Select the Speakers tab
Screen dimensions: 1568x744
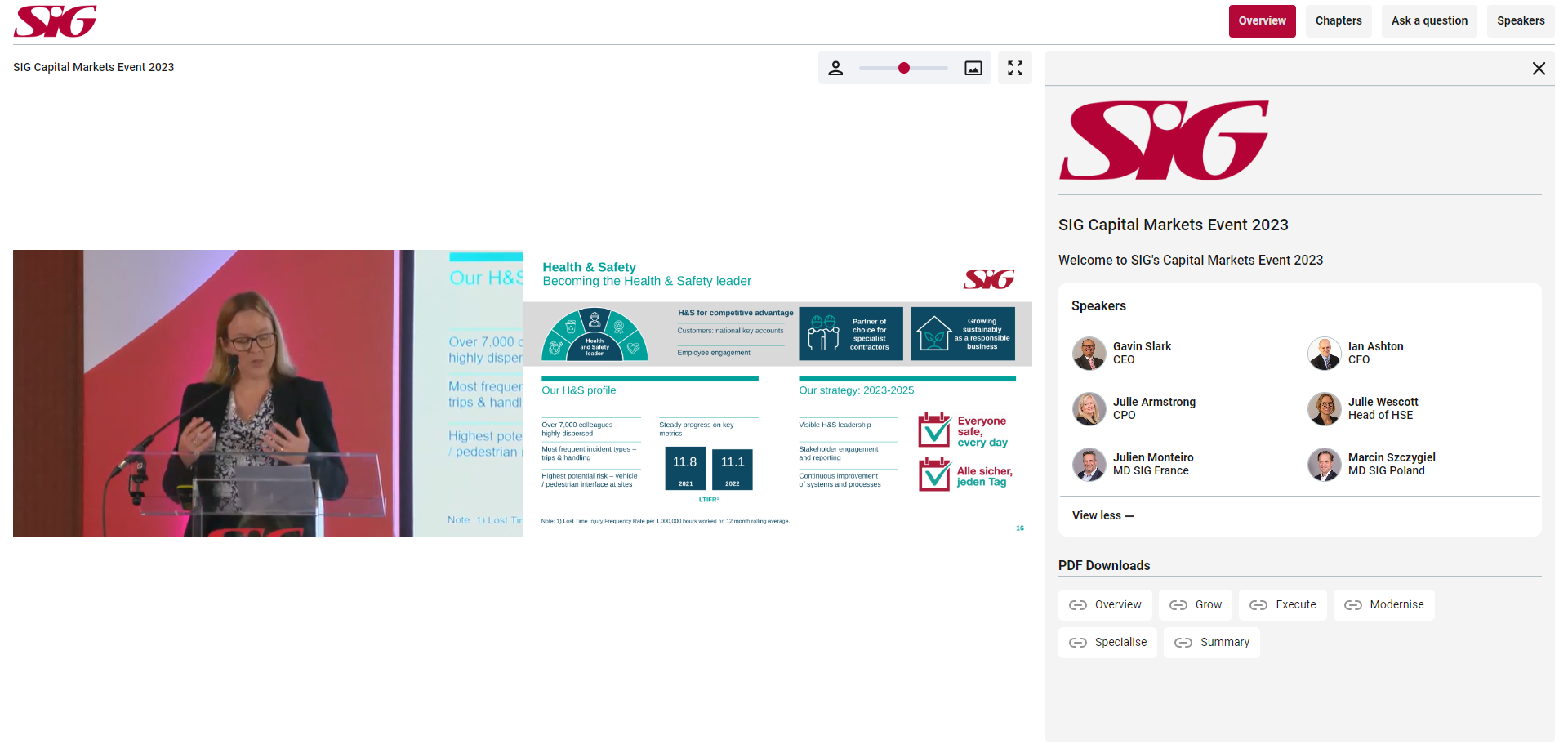coord(1521,21)
